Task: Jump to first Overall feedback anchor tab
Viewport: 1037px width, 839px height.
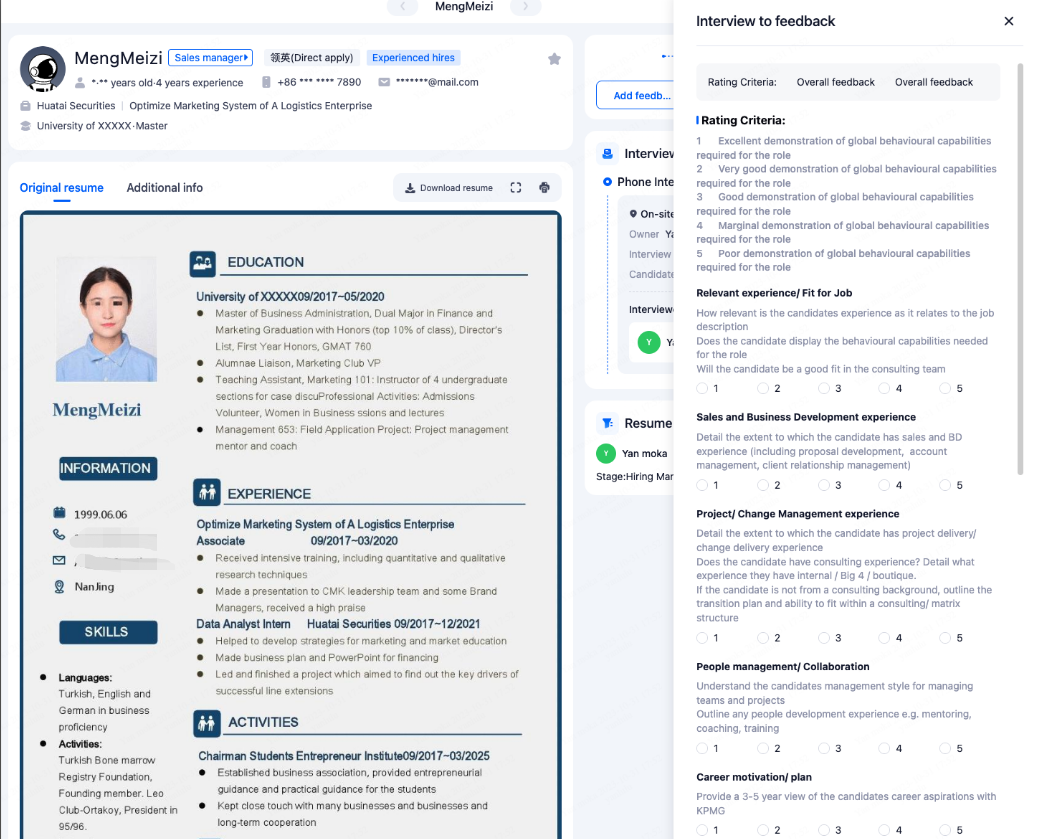Action: pos(835,82)
